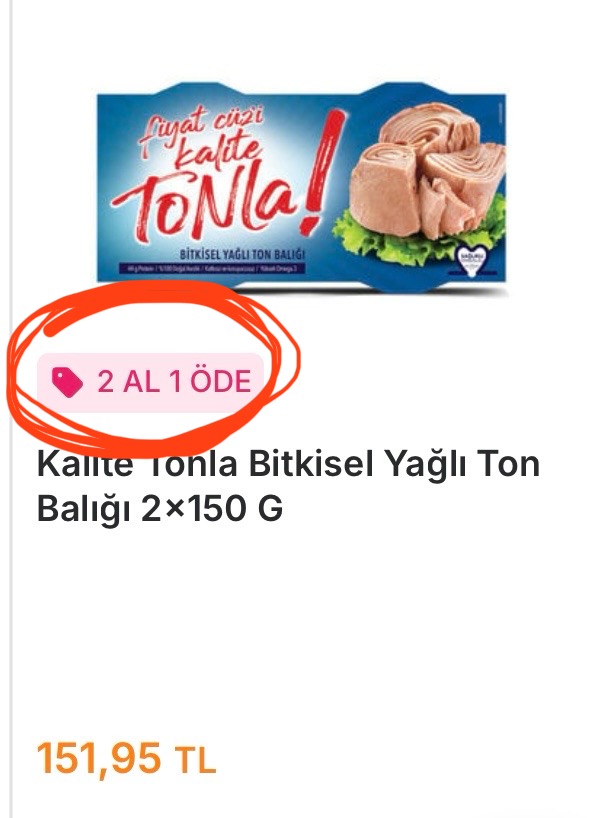Open the product title Kalite Tonla Bitkisel Yağlı Ton

(288, 464)
